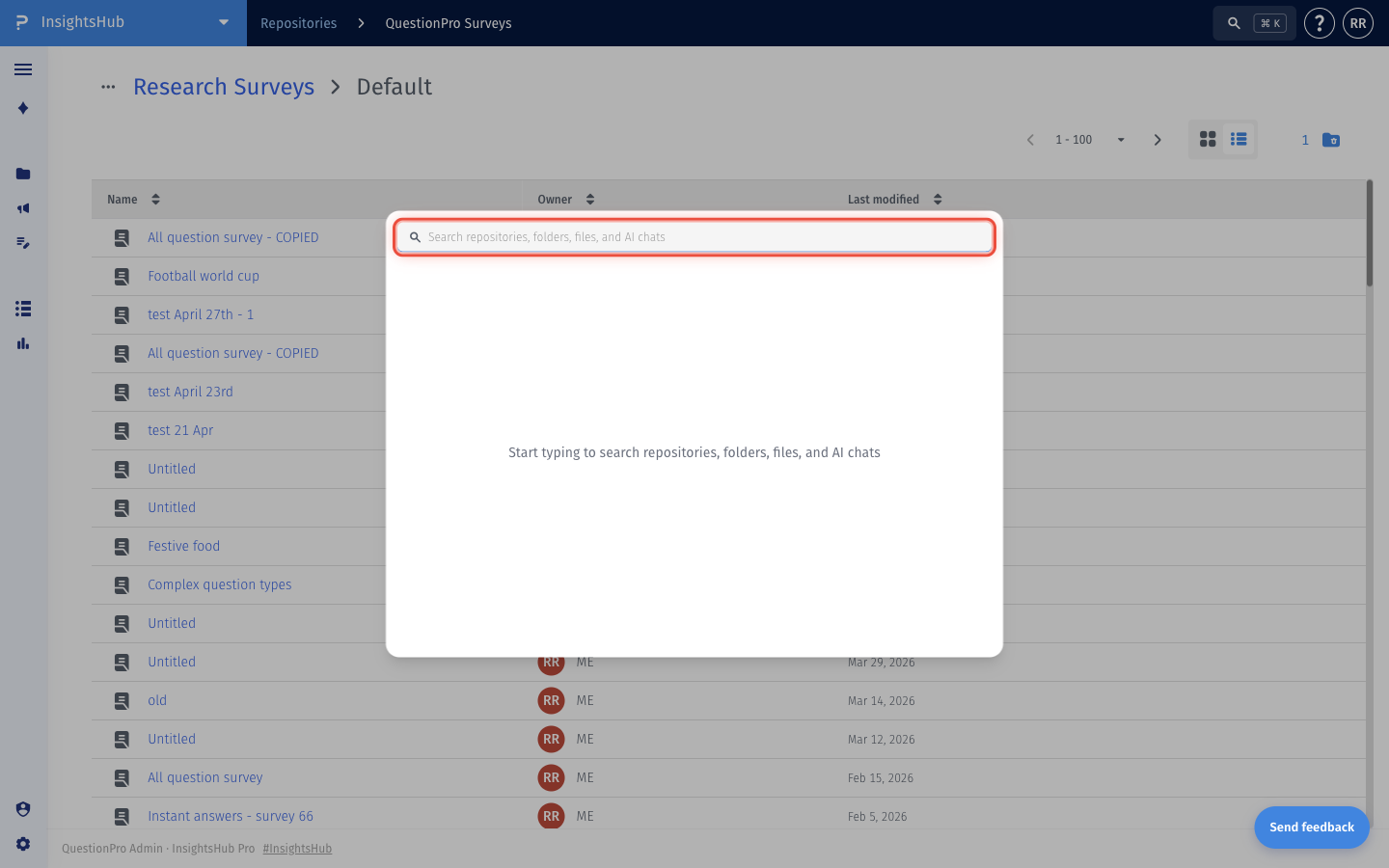
Task: Open the bar chart icon in the sidebar
Action: coord(23,343)
